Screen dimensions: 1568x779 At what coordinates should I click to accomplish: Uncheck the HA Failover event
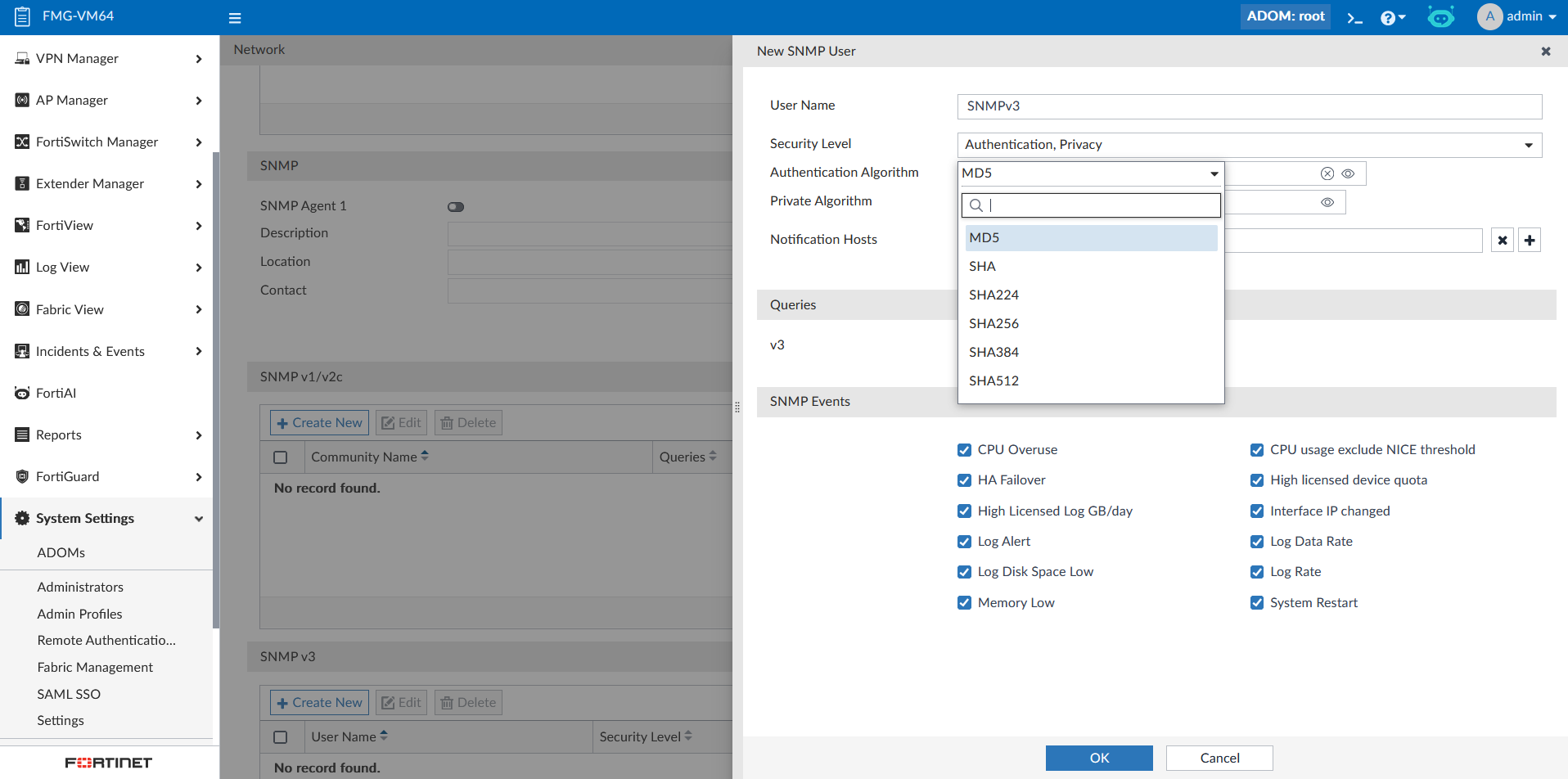964,480
